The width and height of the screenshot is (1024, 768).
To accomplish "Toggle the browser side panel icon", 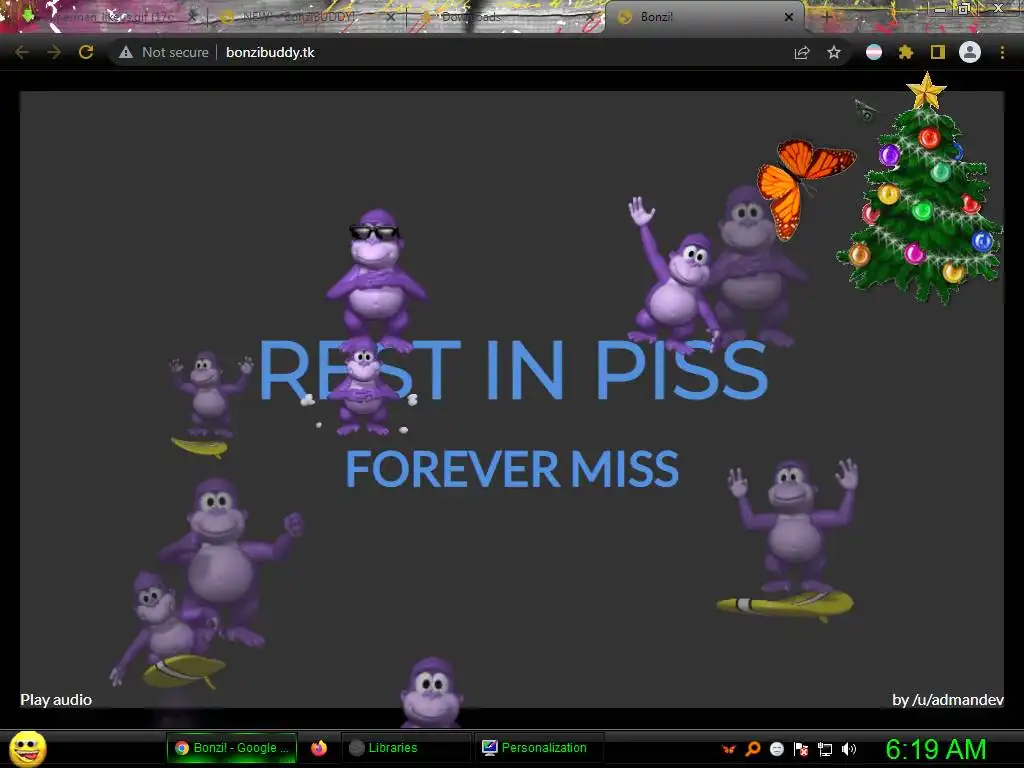I will (x=938, y=52).
